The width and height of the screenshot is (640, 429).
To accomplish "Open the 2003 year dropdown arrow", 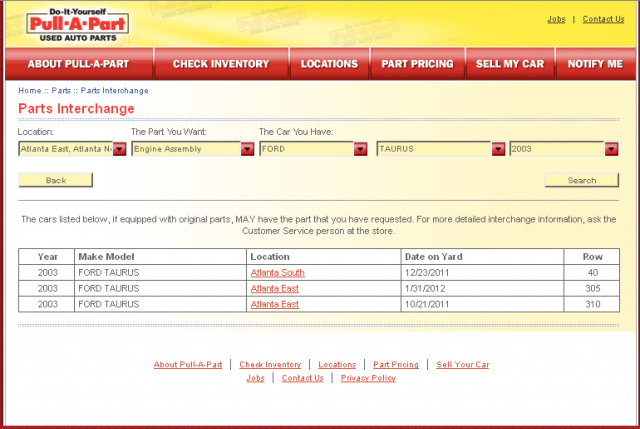I will (x=611, y=149).
